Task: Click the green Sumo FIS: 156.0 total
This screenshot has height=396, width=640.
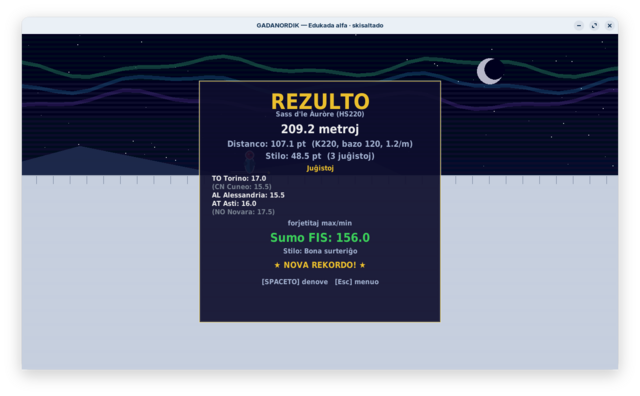Action: (x=320, y=238)
